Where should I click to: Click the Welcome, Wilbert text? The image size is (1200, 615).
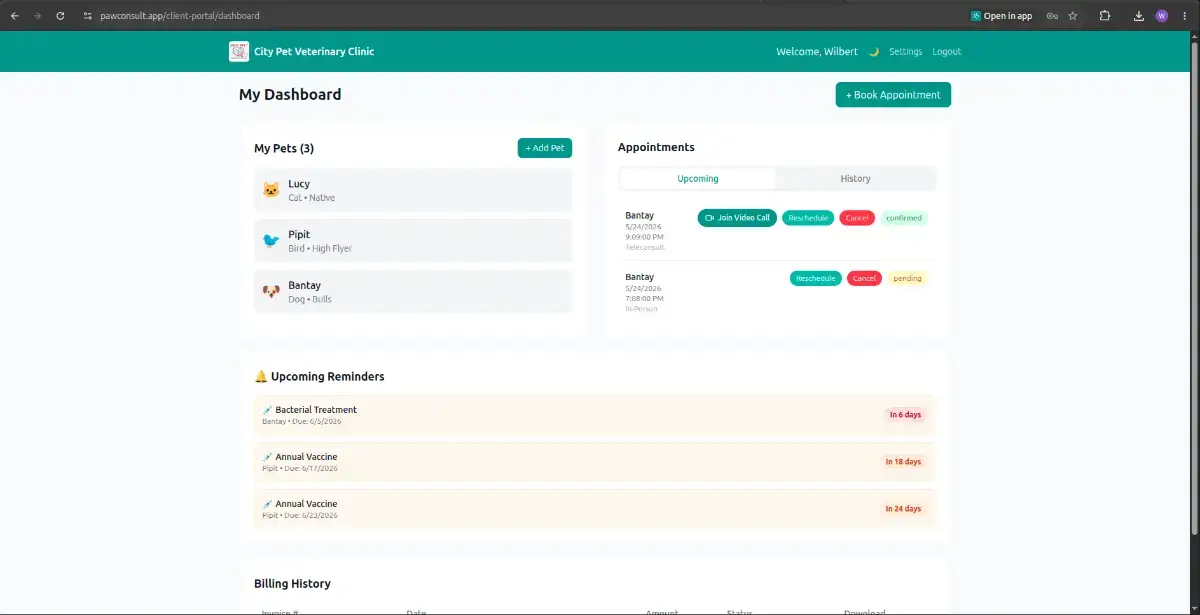(817, 52)
